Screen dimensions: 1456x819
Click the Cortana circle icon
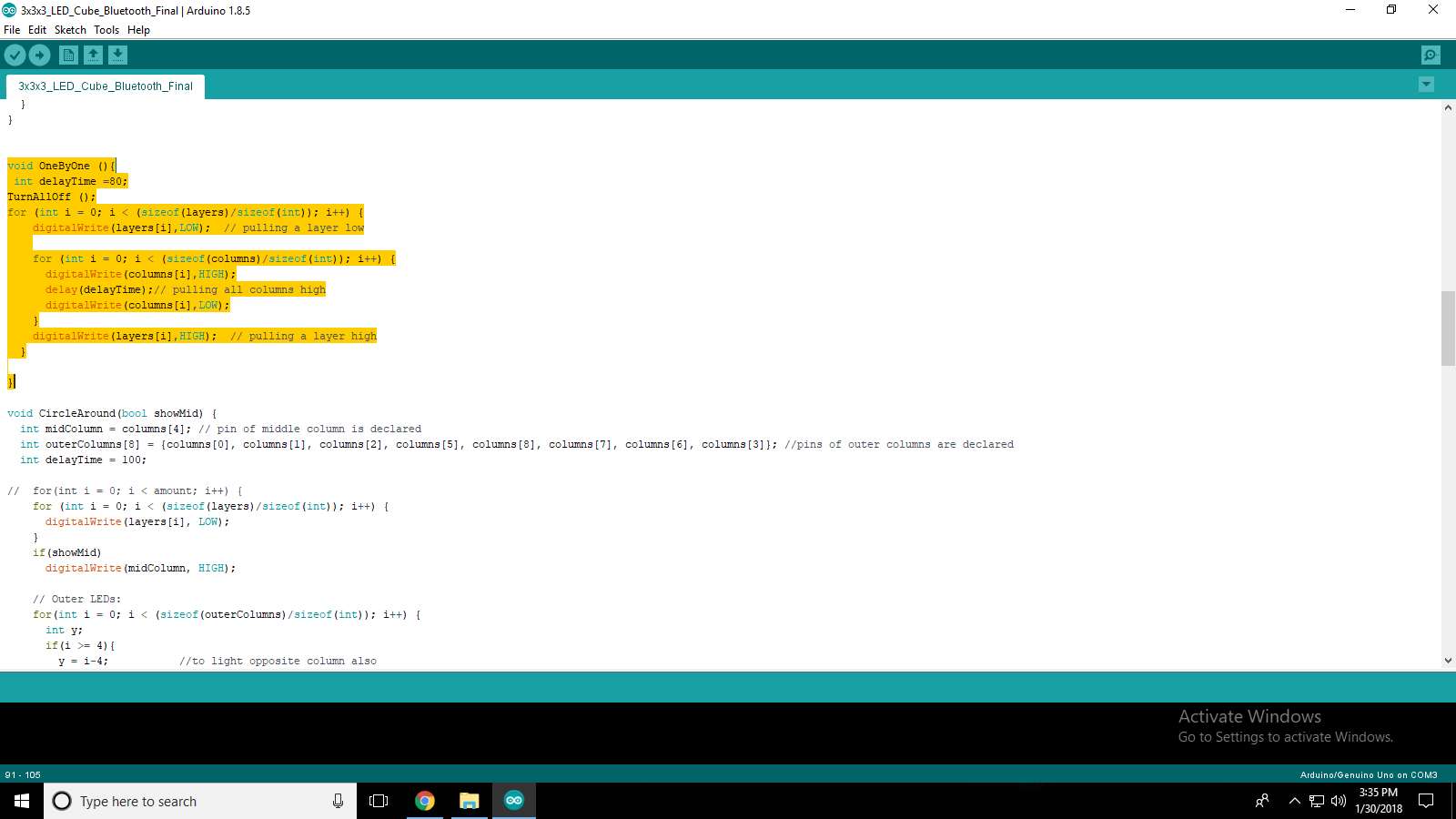tap(62, 801)
